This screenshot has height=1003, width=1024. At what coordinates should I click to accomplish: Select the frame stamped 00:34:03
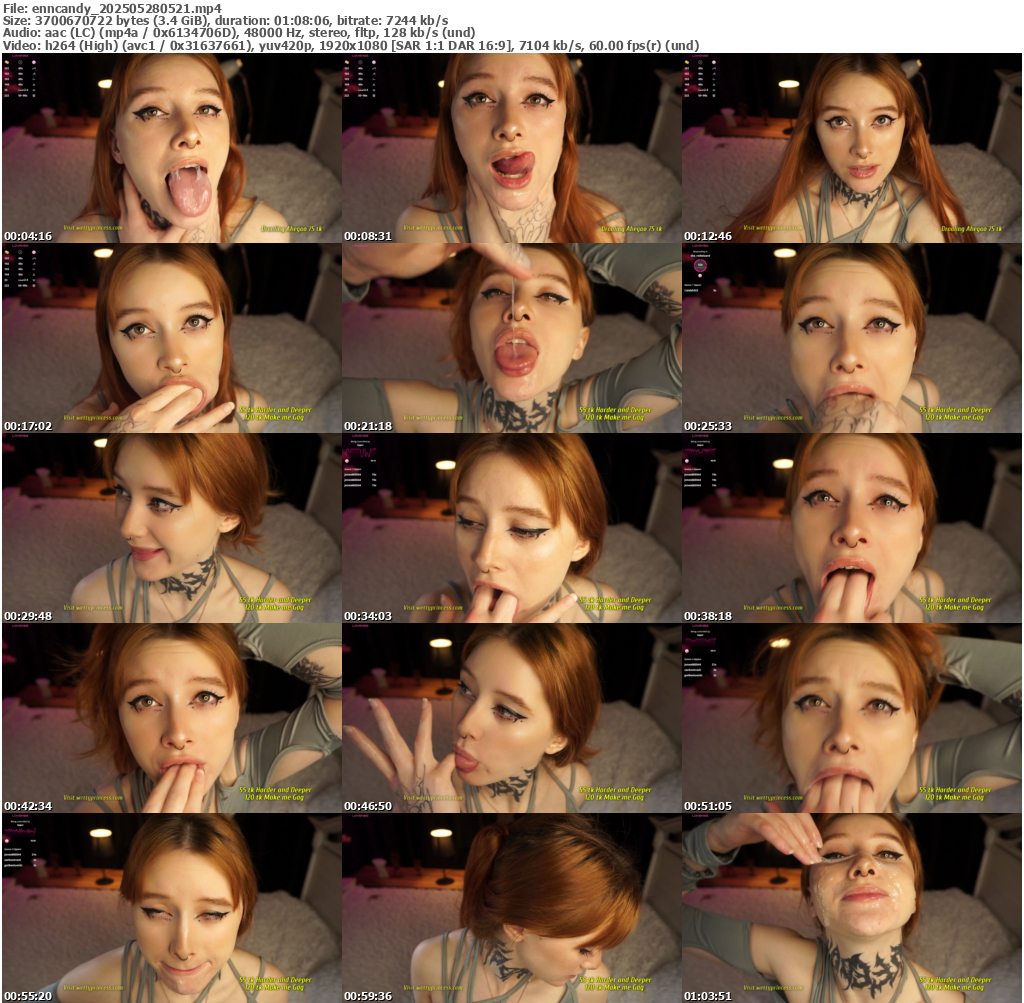pyautogui.click(x=511, y=528)
